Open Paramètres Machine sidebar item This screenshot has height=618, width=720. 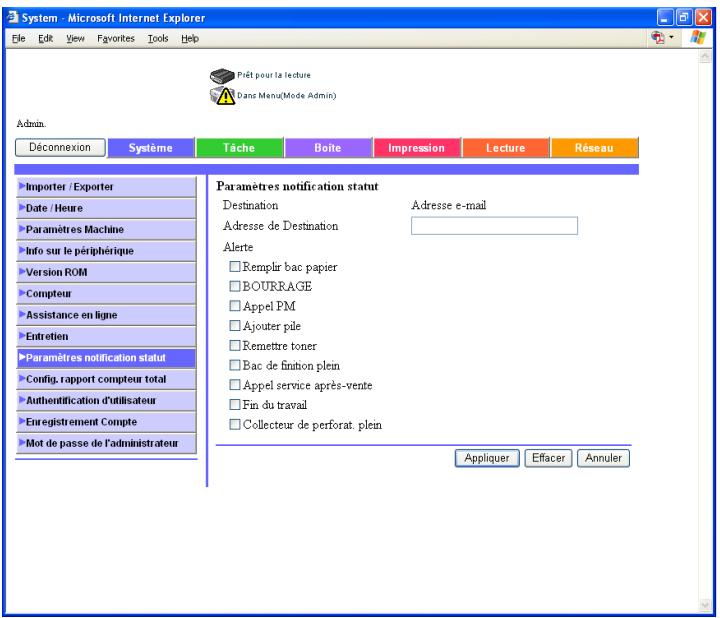click(x=106, y=230)
